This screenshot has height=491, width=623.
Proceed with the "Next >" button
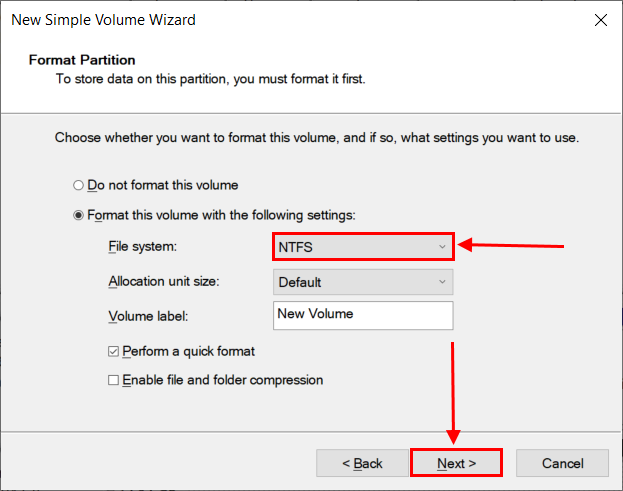click(457, 463)
